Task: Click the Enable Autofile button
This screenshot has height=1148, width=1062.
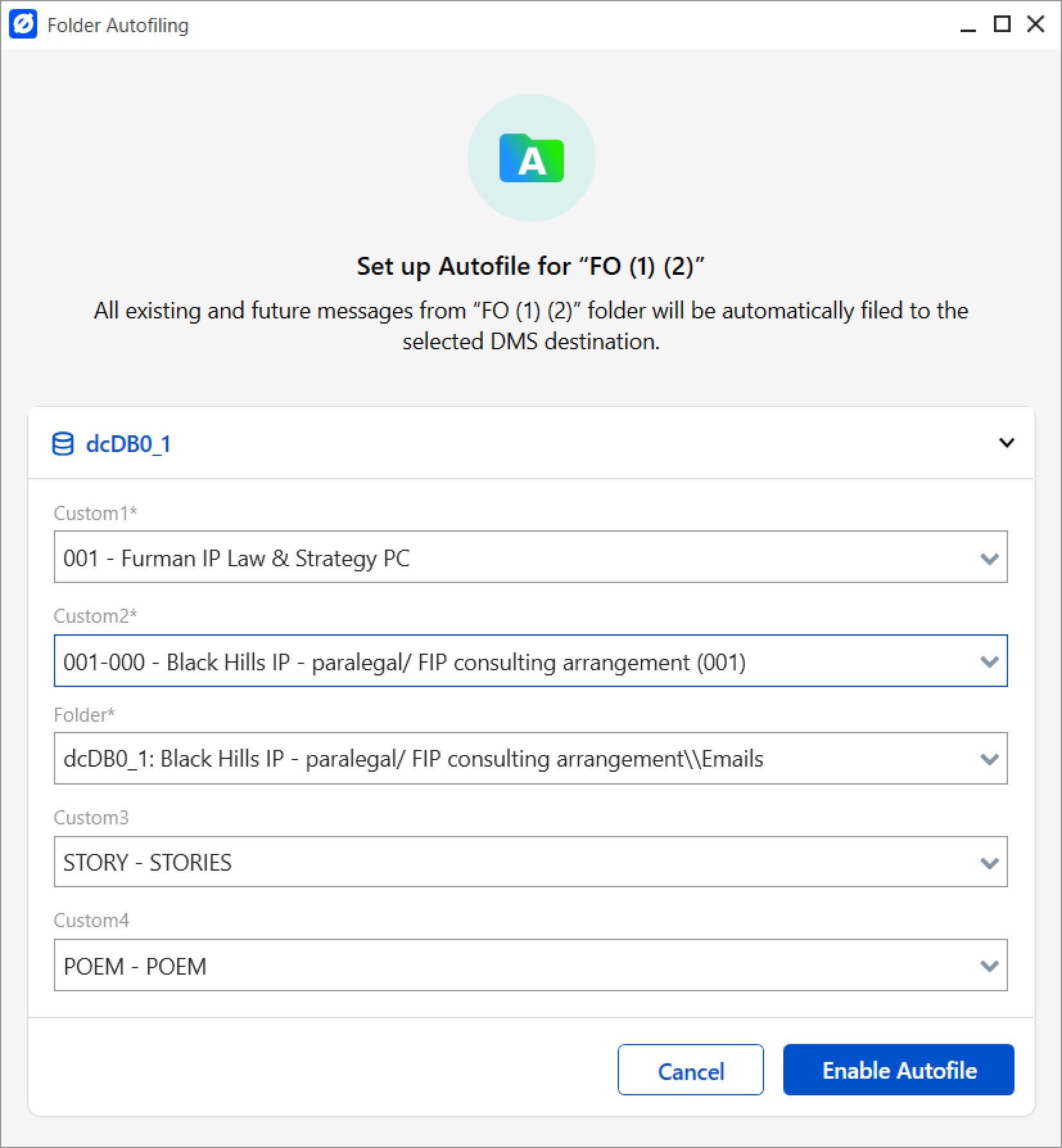Action: 898,1070
